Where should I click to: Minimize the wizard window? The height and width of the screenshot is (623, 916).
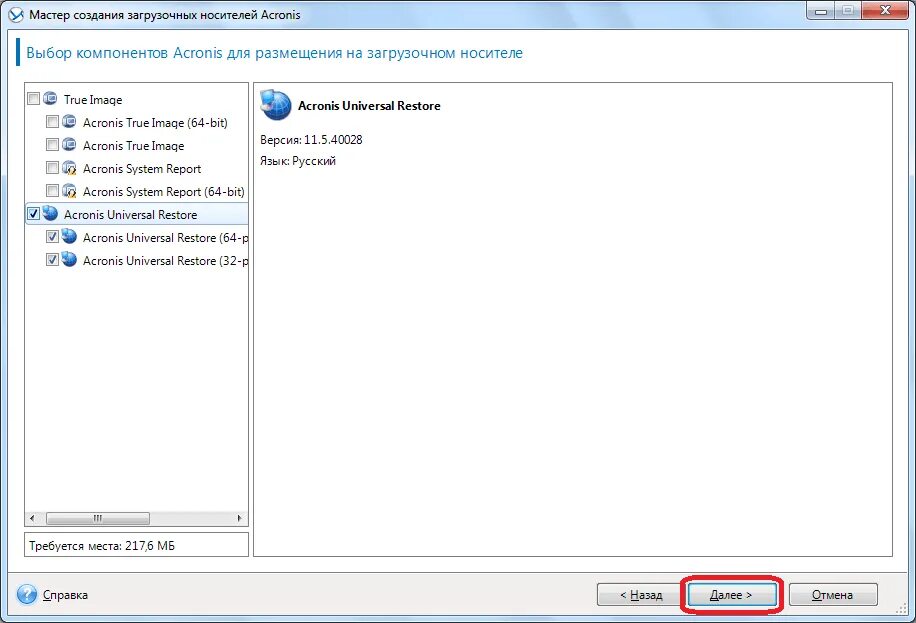pos(821,11)
